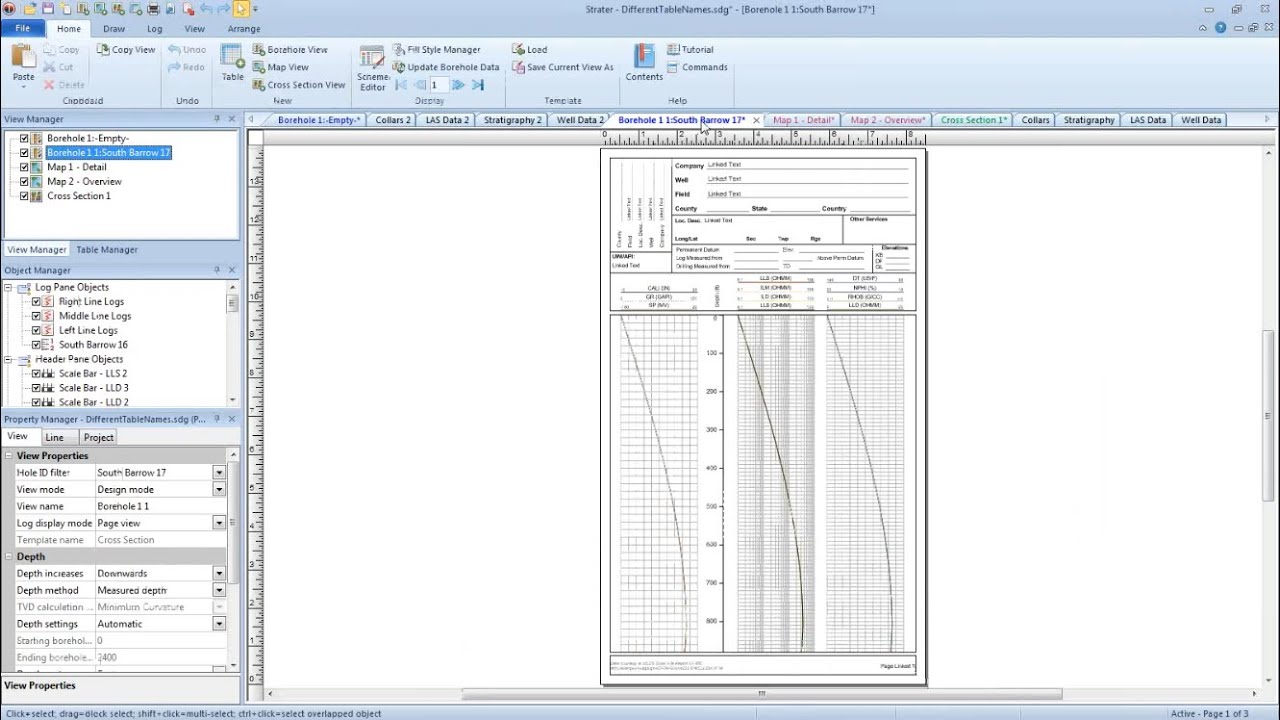Viewport: 1280px width, 720px height.
Task: Open Depth method dropdown
Action: pyautogui.click(x=219, y=591)
